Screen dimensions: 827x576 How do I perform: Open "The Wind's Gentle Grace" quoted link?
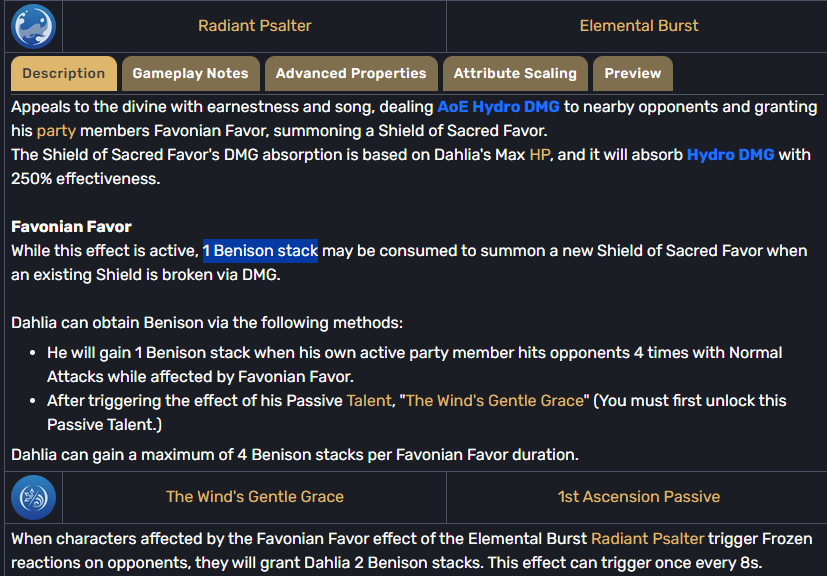pyautogui.click(x=495, y=401)
